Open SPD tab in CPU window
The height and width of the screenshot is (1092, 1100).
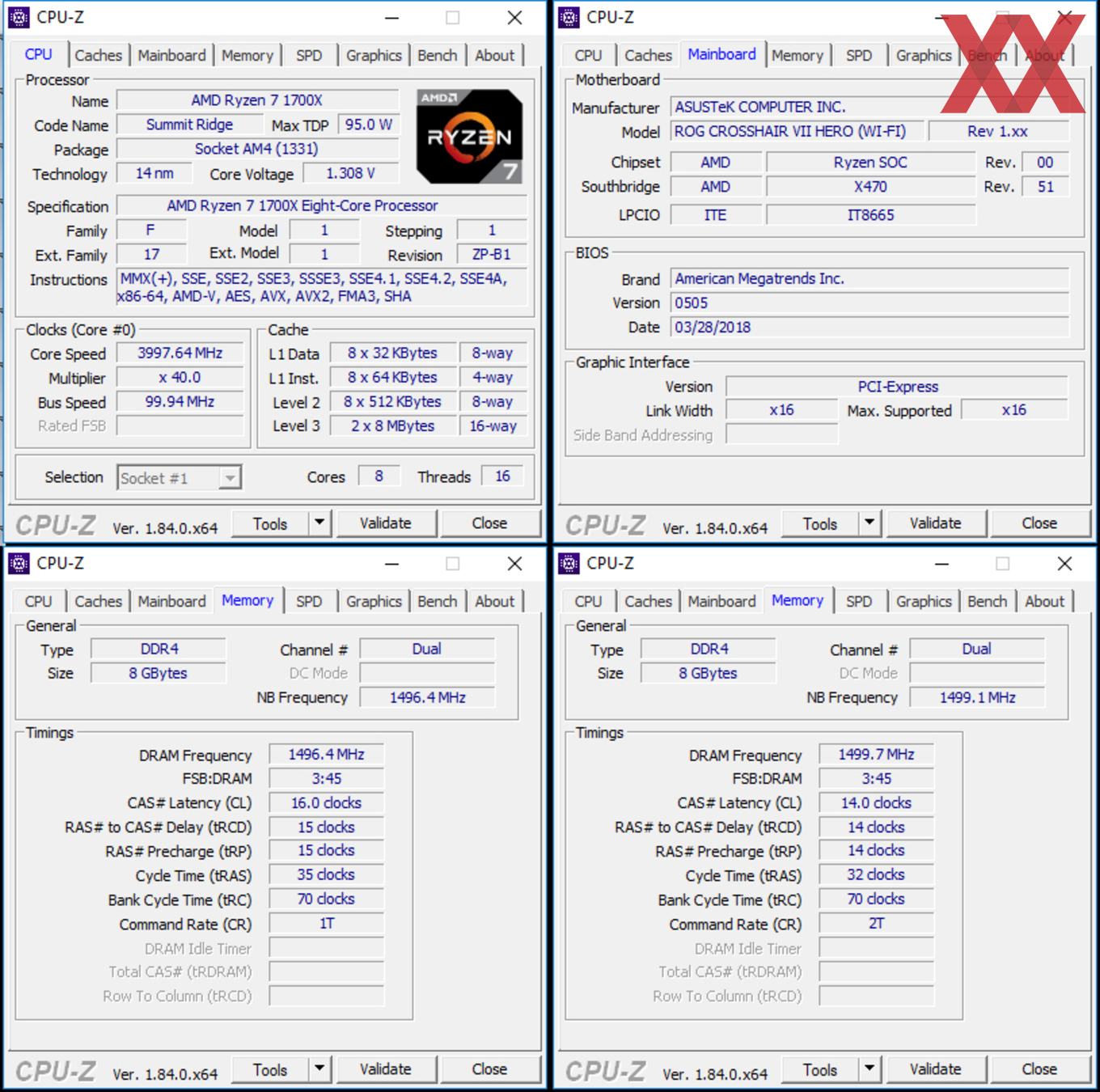(308, 55)
